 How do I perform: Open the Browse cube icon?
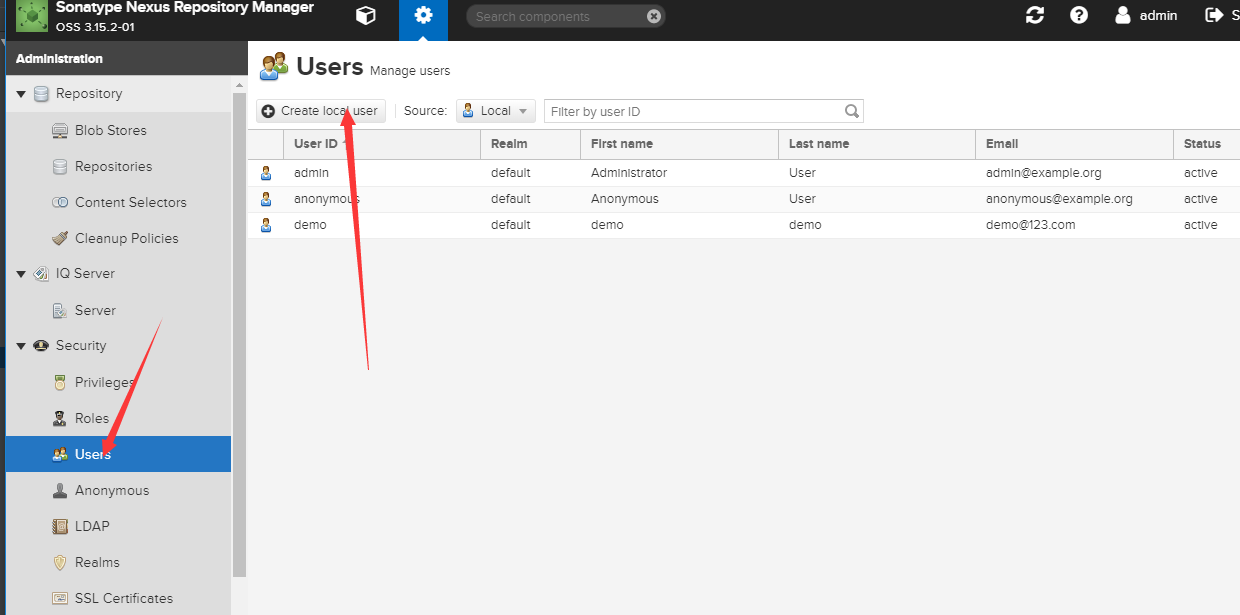pyautogui.click(x=366, y=15)
